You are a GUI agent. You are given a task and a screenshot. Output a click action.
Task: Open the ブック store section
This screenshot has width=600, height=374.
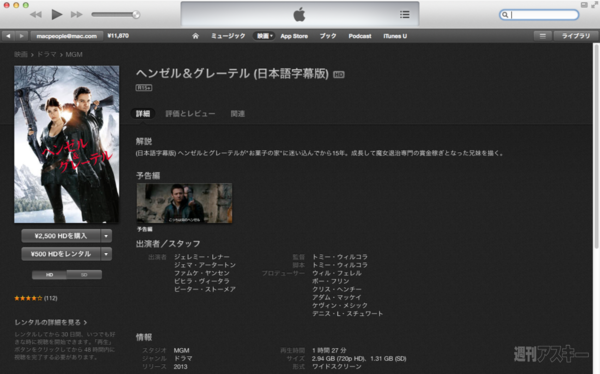(328, 36)
